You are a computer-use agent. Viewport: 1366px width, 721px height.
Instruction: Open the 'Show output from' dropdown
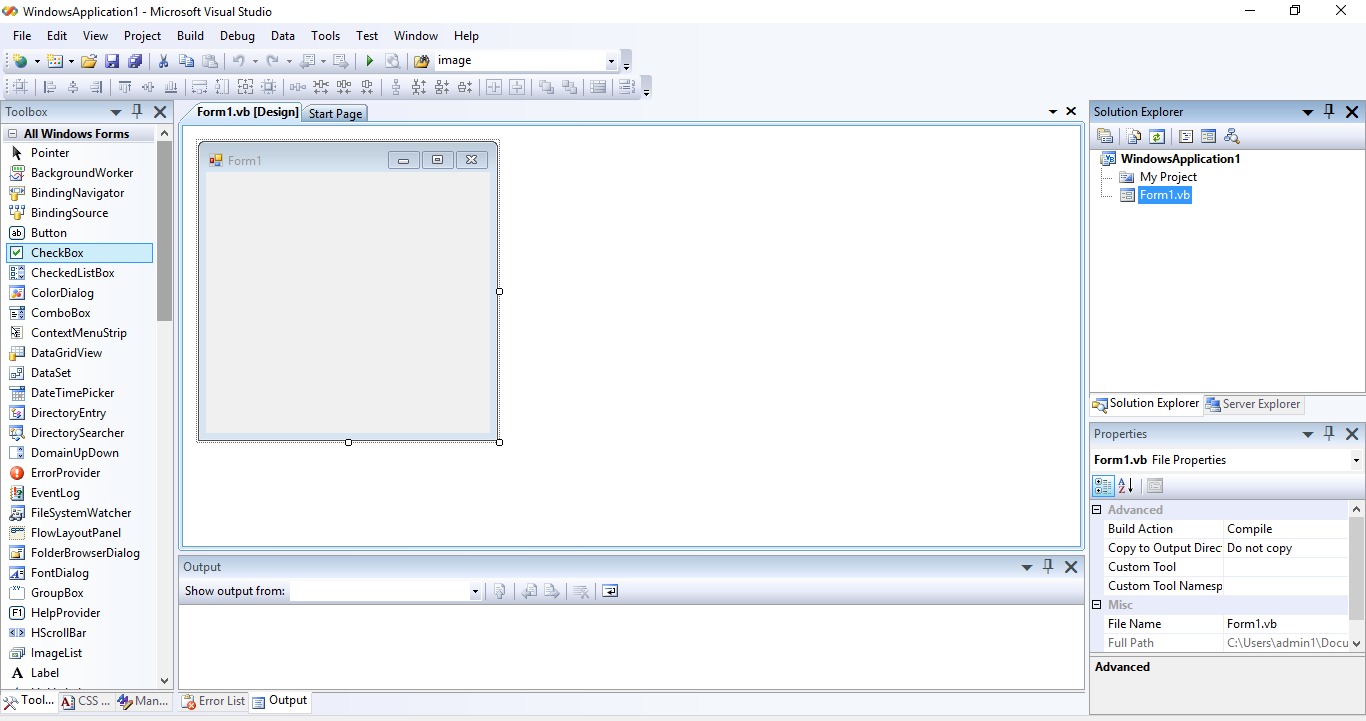click(475, 591)
